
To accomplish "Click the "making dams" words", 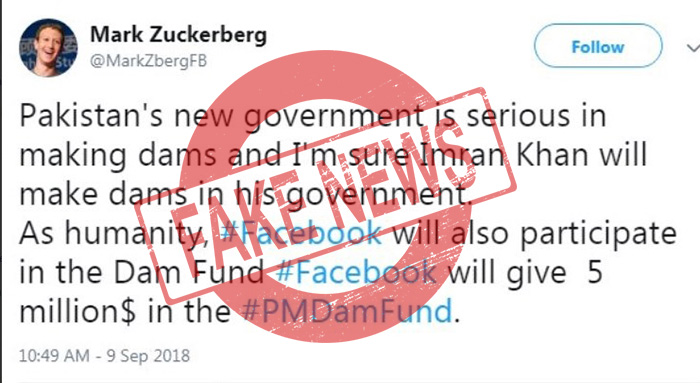I will (118, 156).
